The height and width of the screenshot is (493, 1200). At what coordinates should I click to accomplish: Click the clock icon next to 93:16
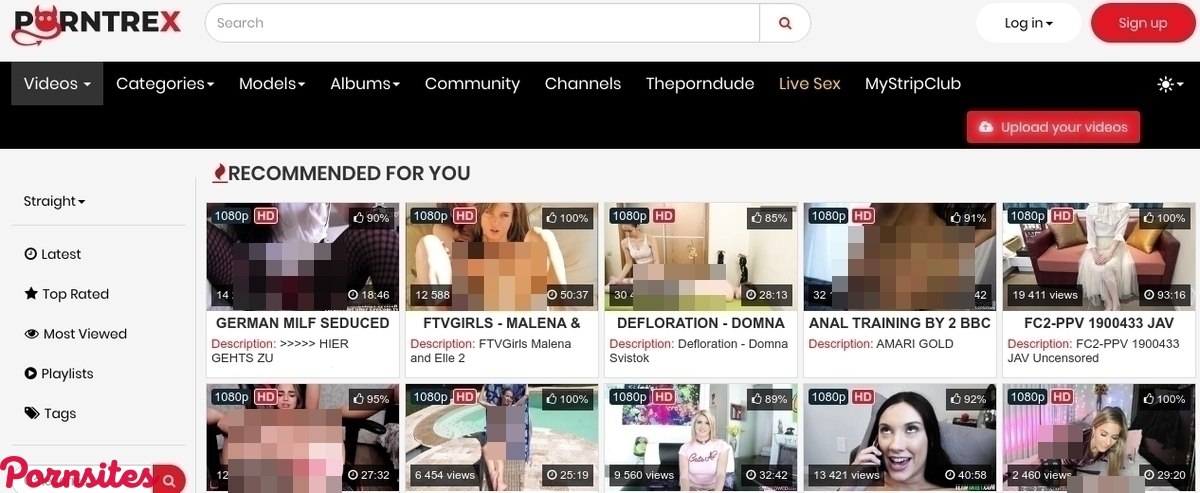tap(1149, 295)
